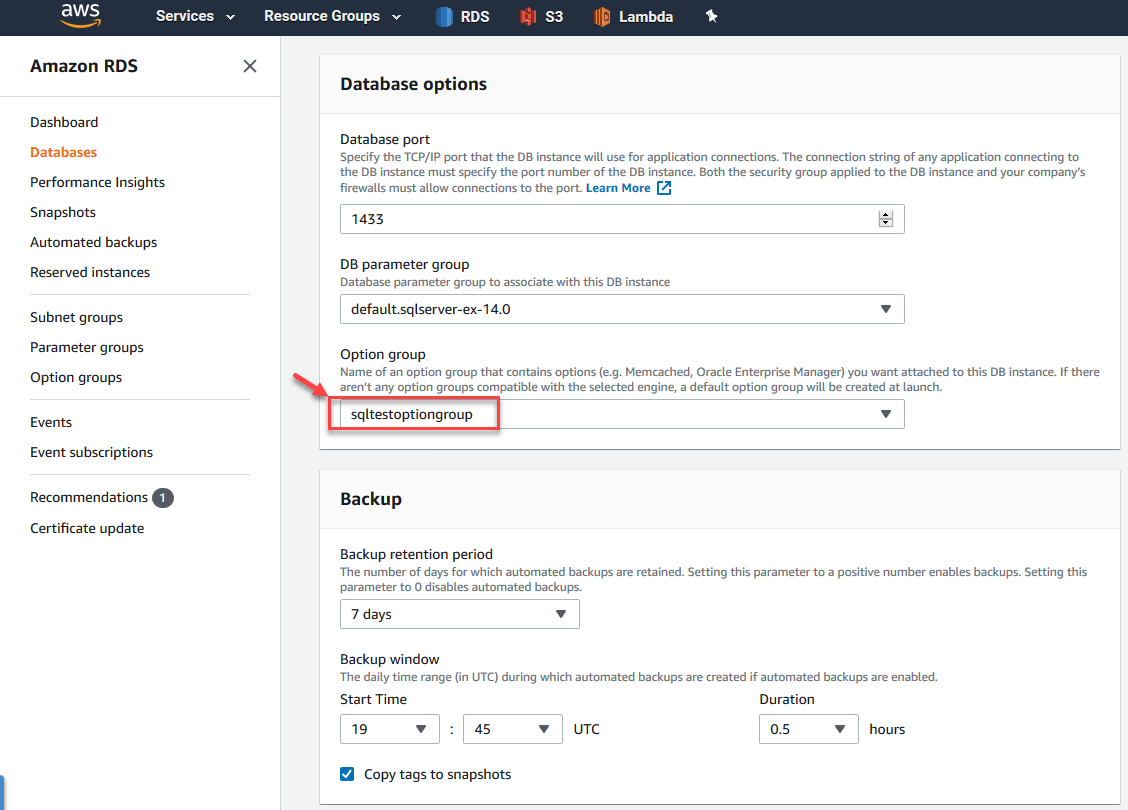Viewport: 1128px width, 810px height.
Task: Open Event subscriptions
Action: 91,452
